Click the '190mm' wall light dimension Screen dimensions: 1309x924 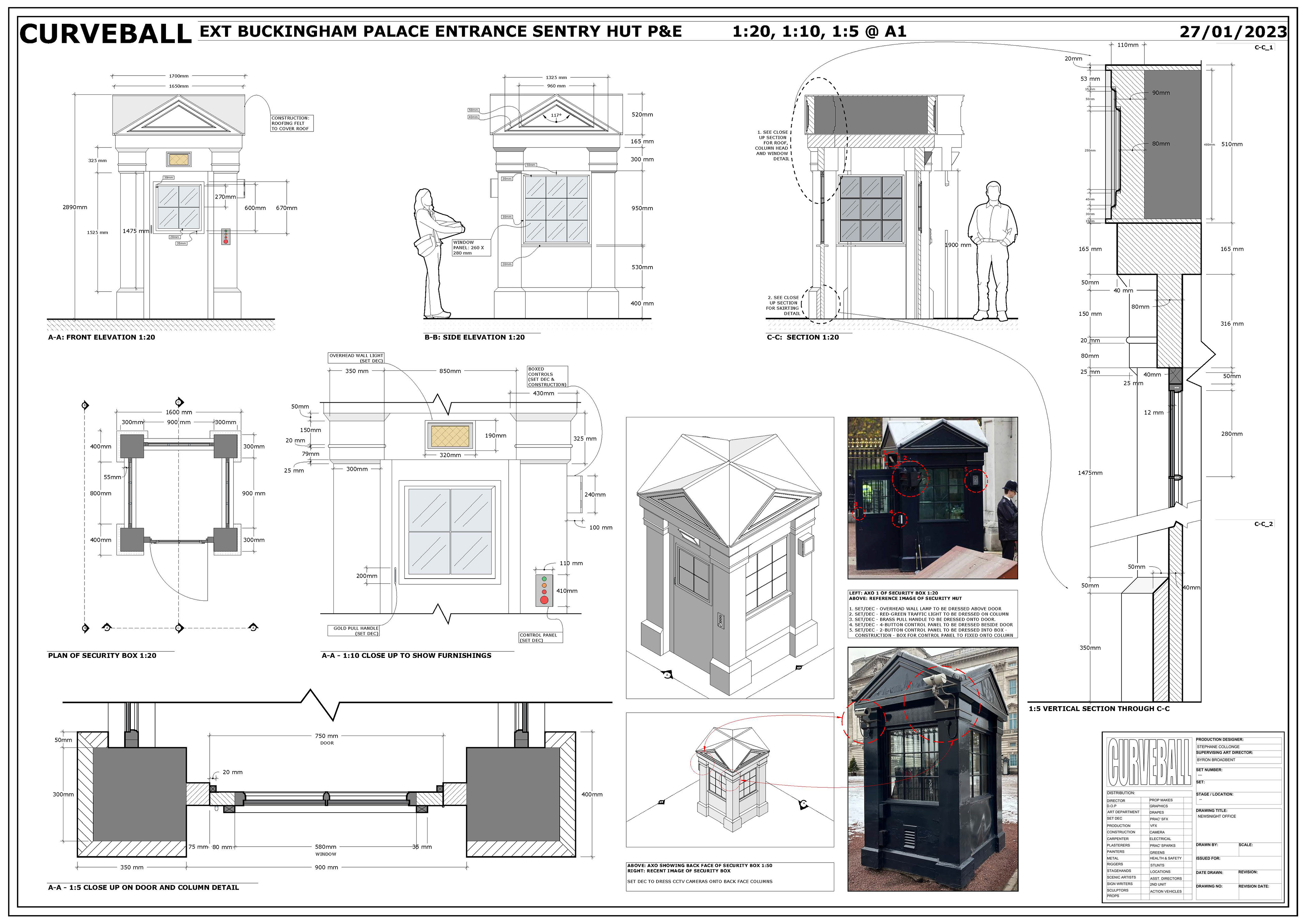tap(495, 435)
